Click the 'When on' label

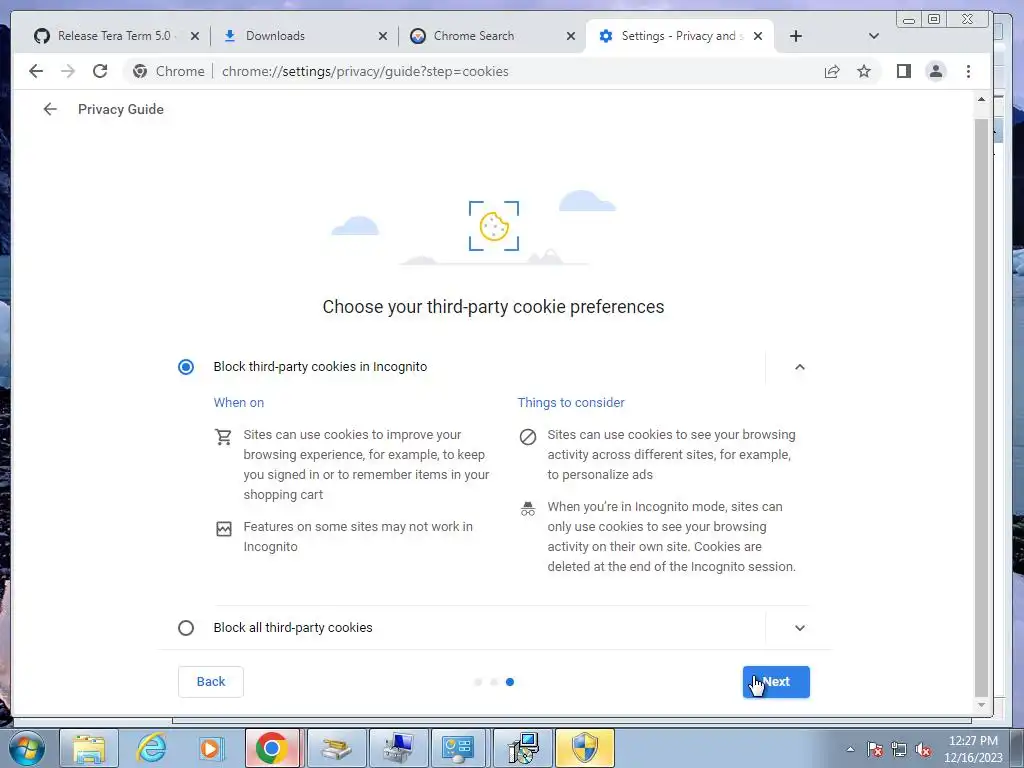[x=239, y=402]
